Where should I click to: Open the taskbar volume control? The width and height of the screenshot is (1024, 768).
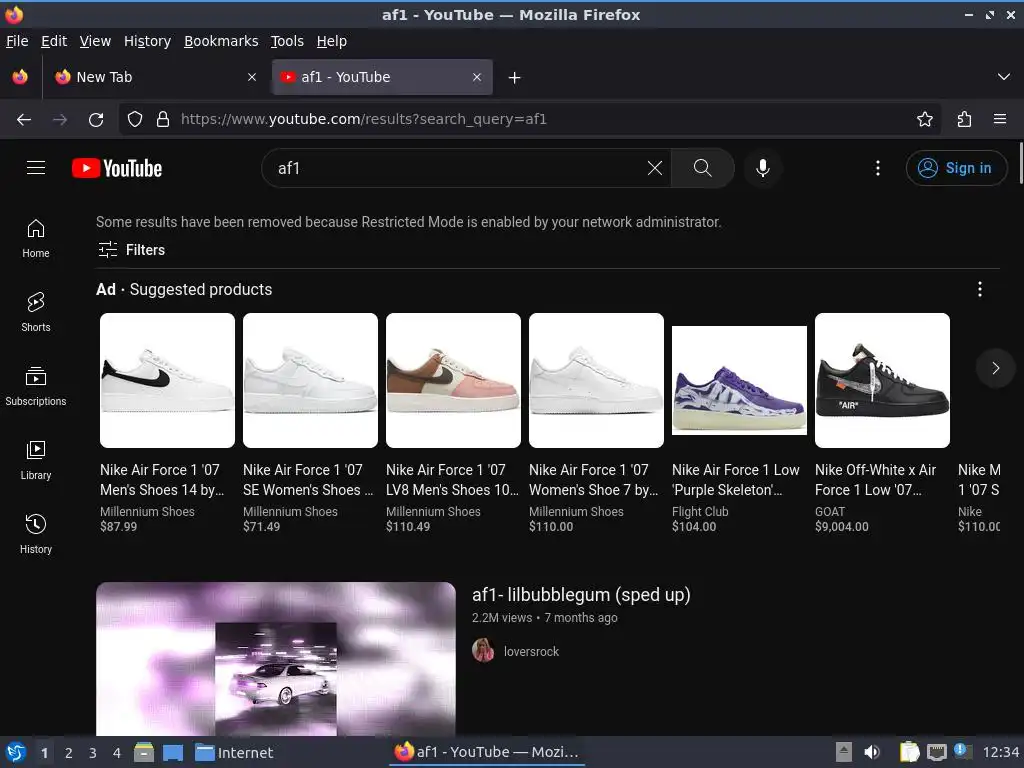tap(872, 752)
